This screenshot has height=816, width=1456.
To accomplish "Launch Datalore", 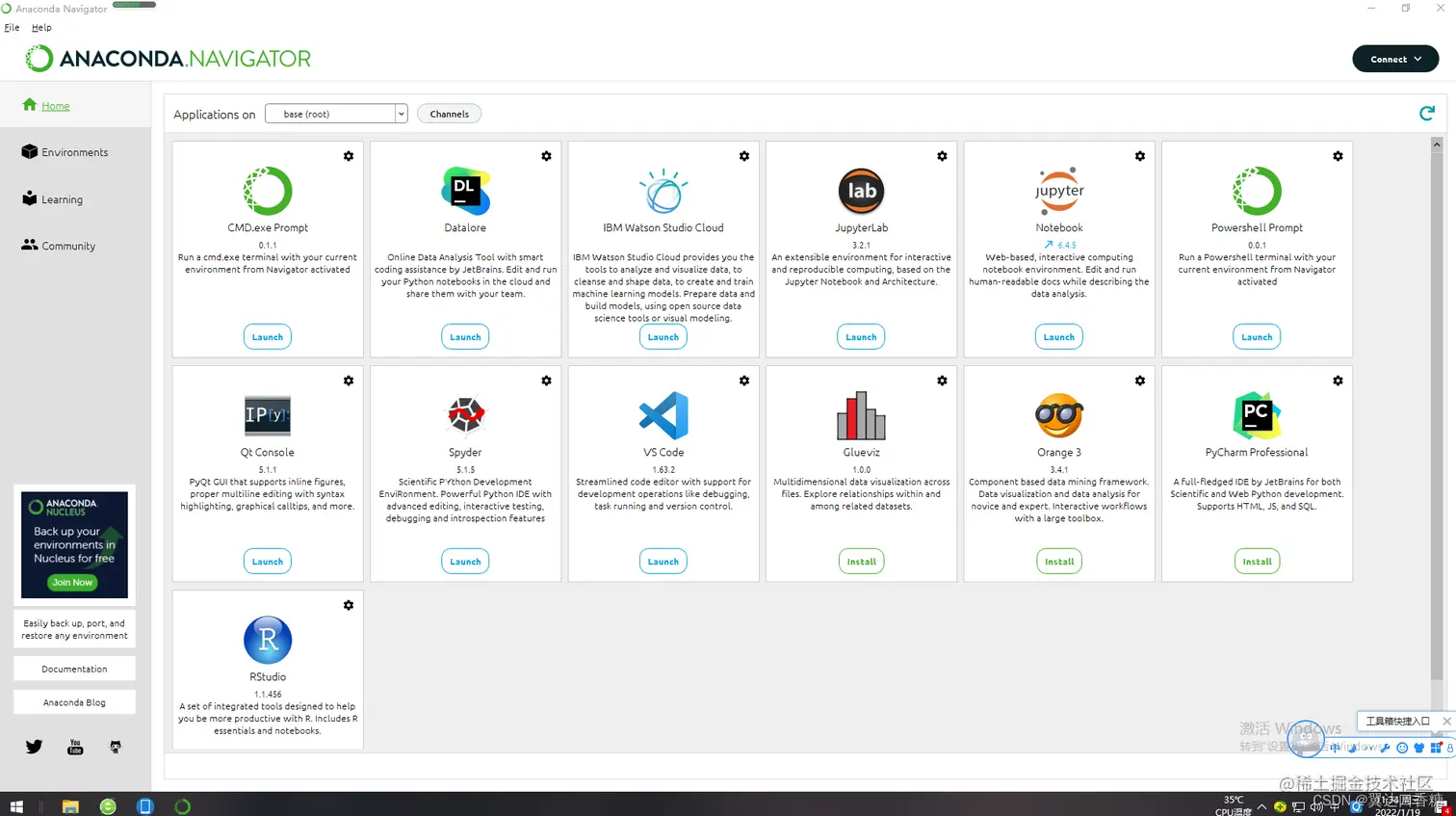I will pos(465,337).
